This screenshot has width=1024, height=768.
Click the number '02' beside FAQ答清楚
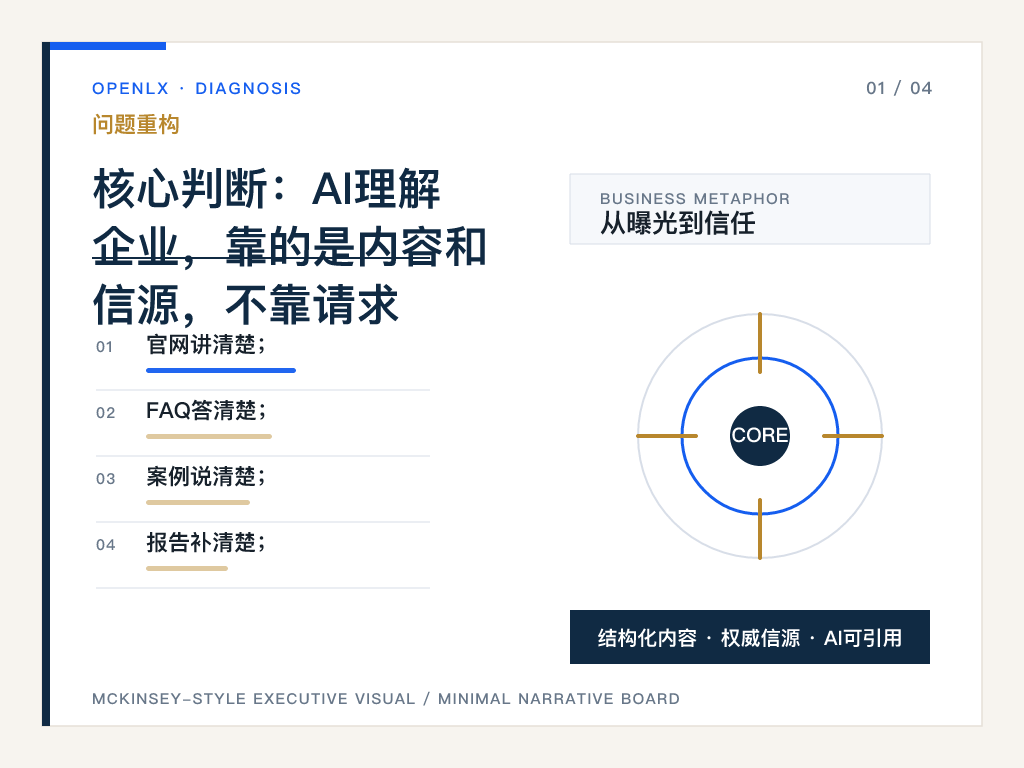(x=105, y=413)
